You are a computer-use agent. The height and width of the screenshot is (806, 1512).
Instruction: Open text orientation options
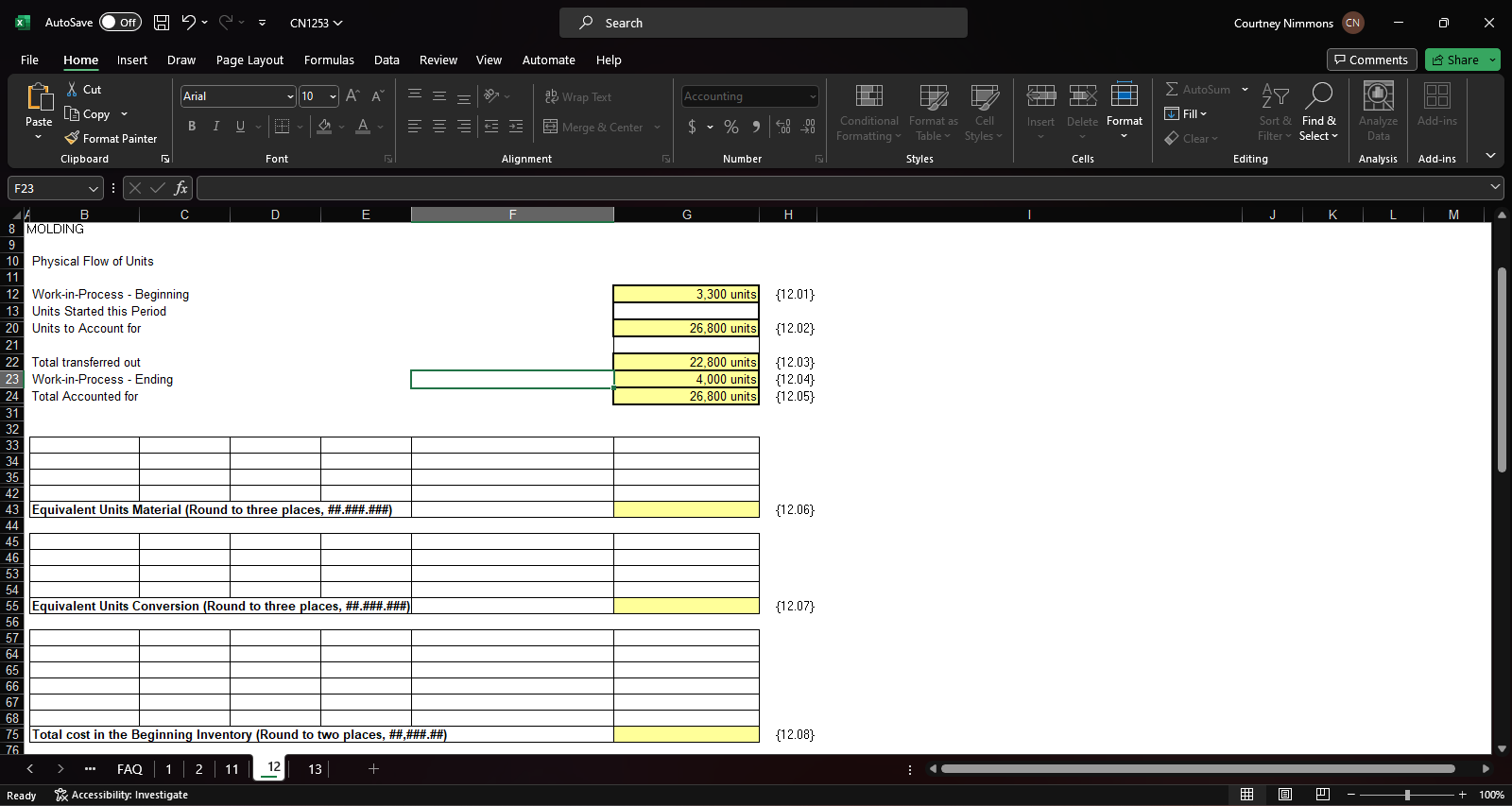[x=496, y=96]
